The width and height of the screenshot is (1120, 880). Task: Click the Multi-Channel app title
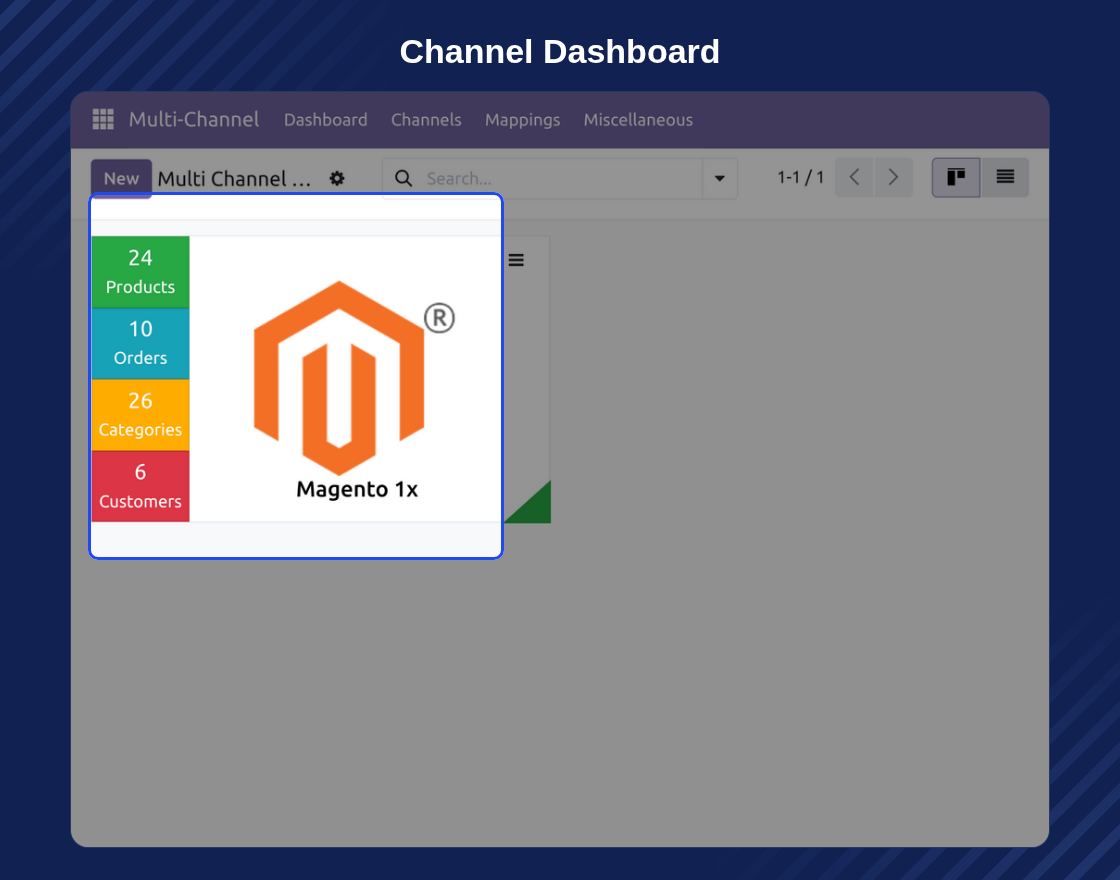pyautogui.click(x=194, y=119)
